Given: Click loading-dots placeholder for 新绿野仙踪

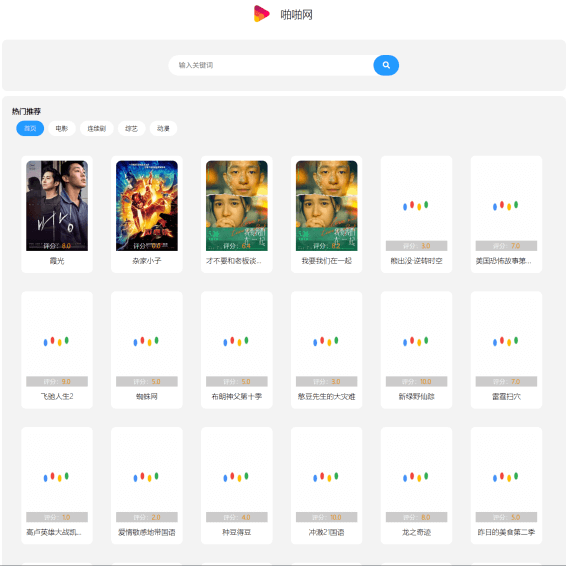Looking at the screenshot, I should (416, 341).
